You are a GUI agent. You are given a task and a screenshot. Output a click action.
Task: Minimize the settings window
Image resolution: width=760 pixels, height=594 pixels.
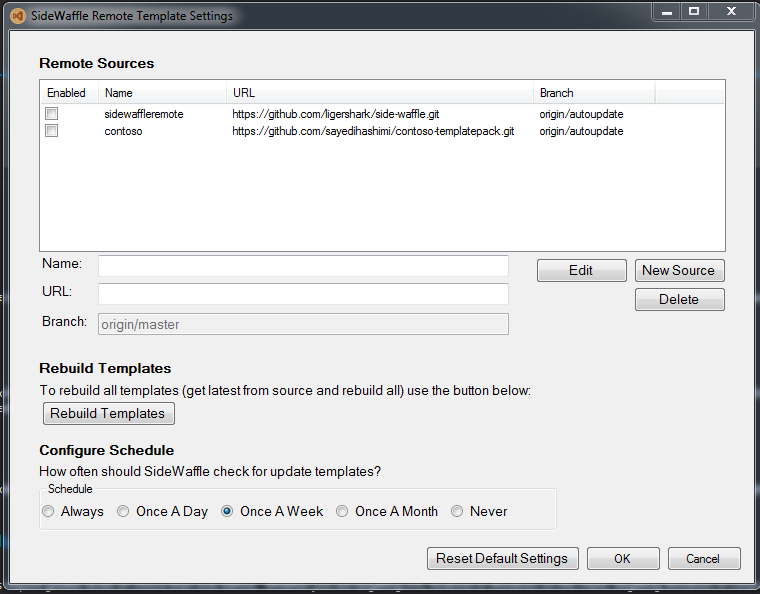pyautogui.click(x=667, y=12)
